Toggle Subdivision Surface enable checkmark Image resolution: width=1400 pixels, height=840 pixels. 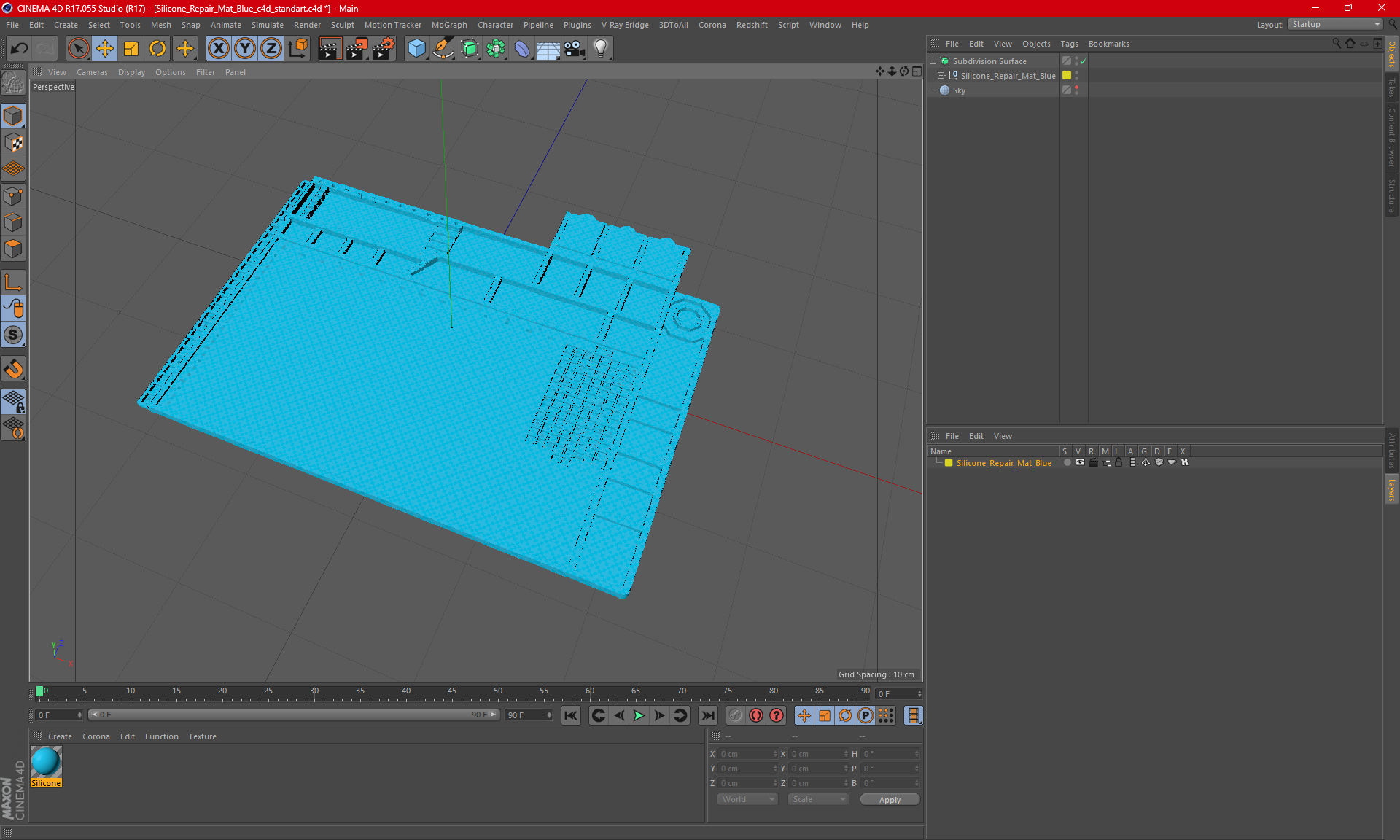point(1084,61)
